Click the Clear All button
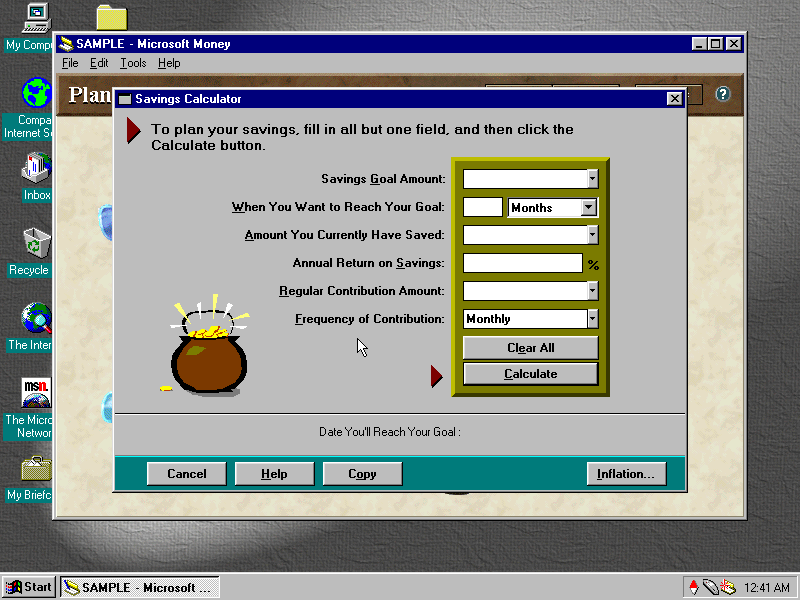The width and height of the screenshot is (800, 600). [x=530, y=348]
